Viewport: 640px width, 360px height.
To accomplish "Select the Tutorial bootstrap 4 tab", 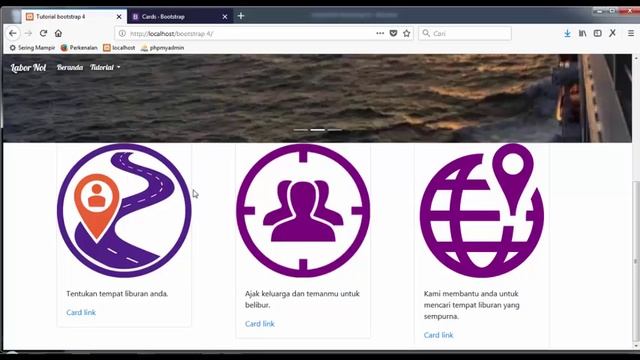I will pyautogui.click(x=74, y=17).
